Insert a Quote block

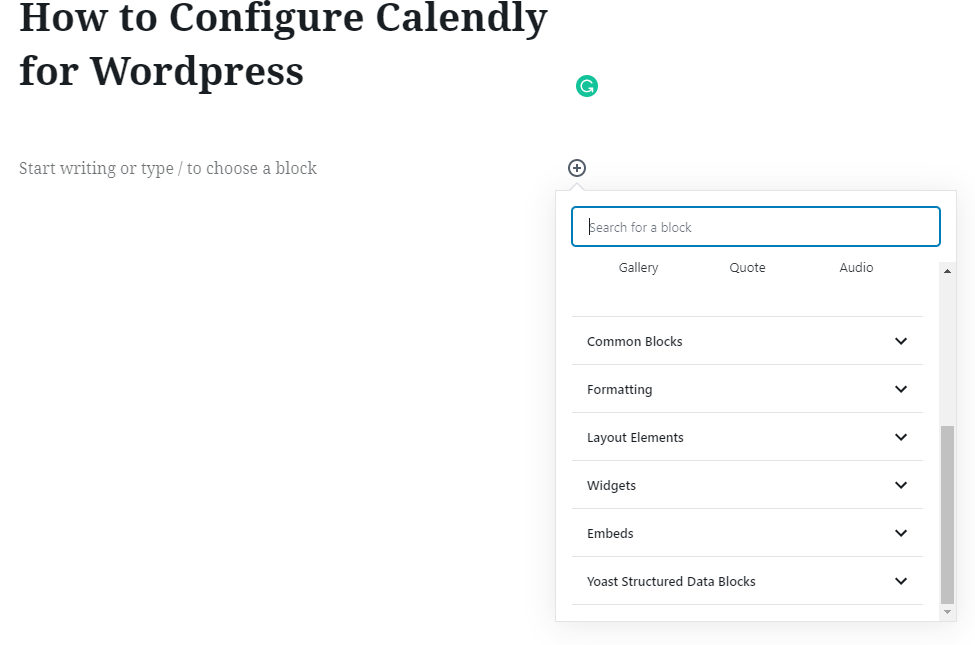click(x=747, y=268)
